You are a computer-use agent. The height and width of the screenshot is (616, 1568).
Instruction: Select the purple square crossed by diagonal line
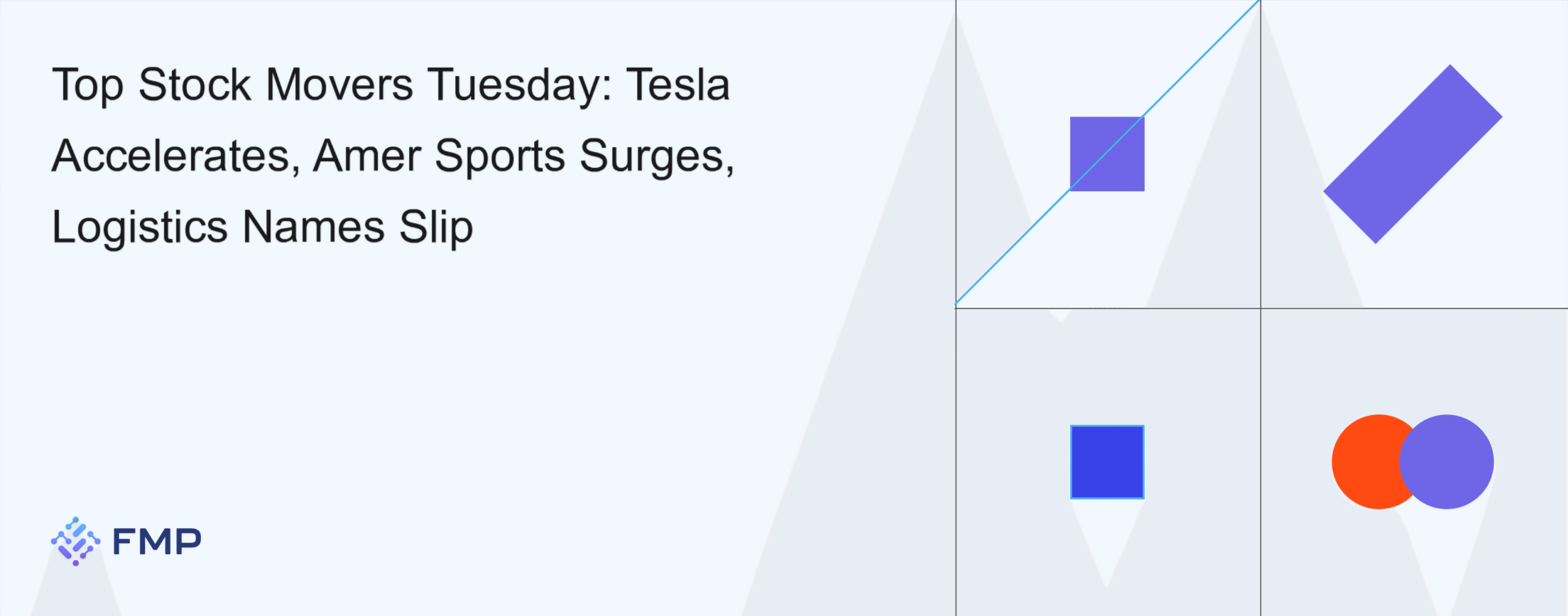point(1107,154)
